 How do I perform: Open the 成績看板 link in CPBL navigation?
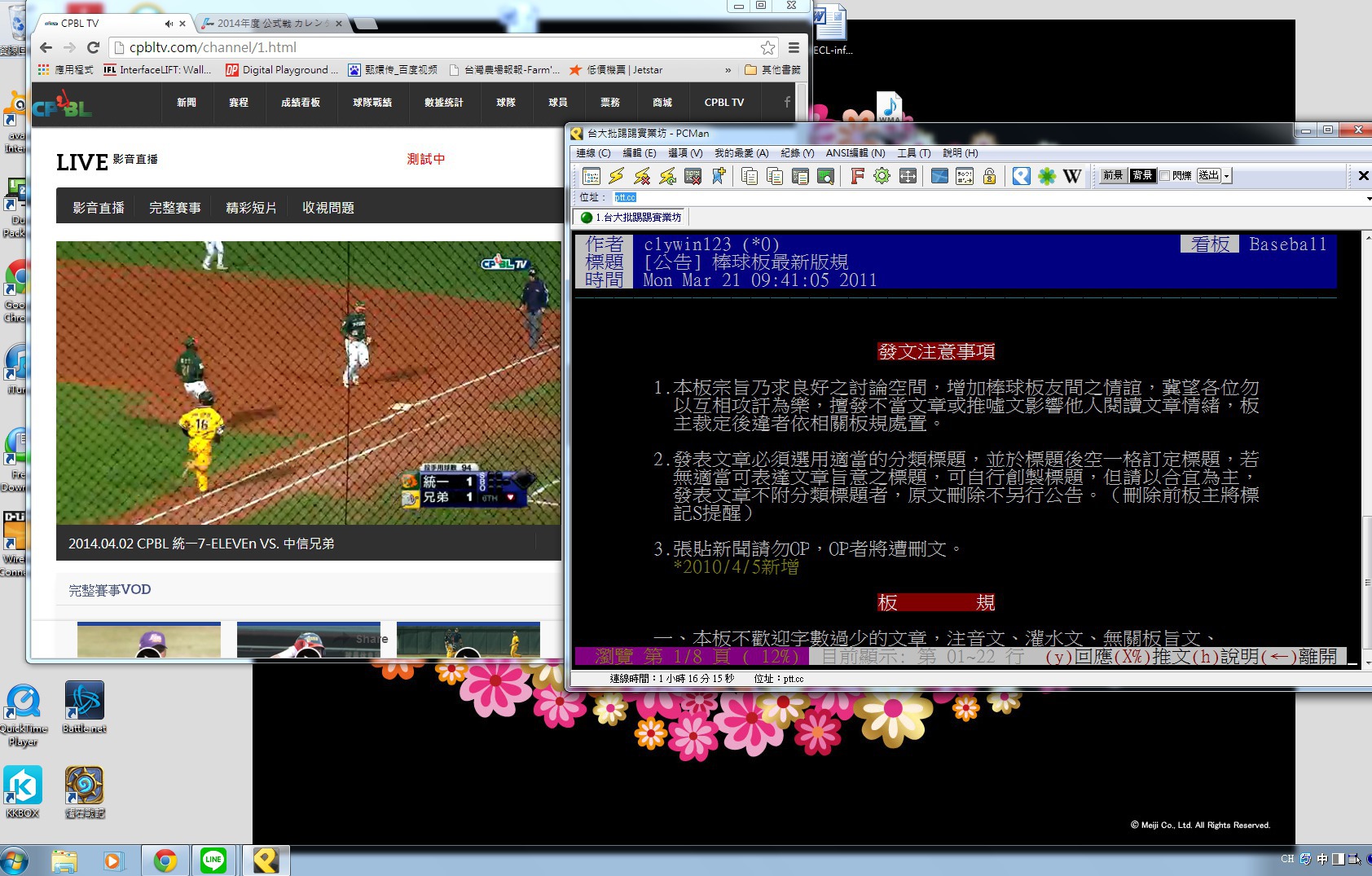point(301,103)
